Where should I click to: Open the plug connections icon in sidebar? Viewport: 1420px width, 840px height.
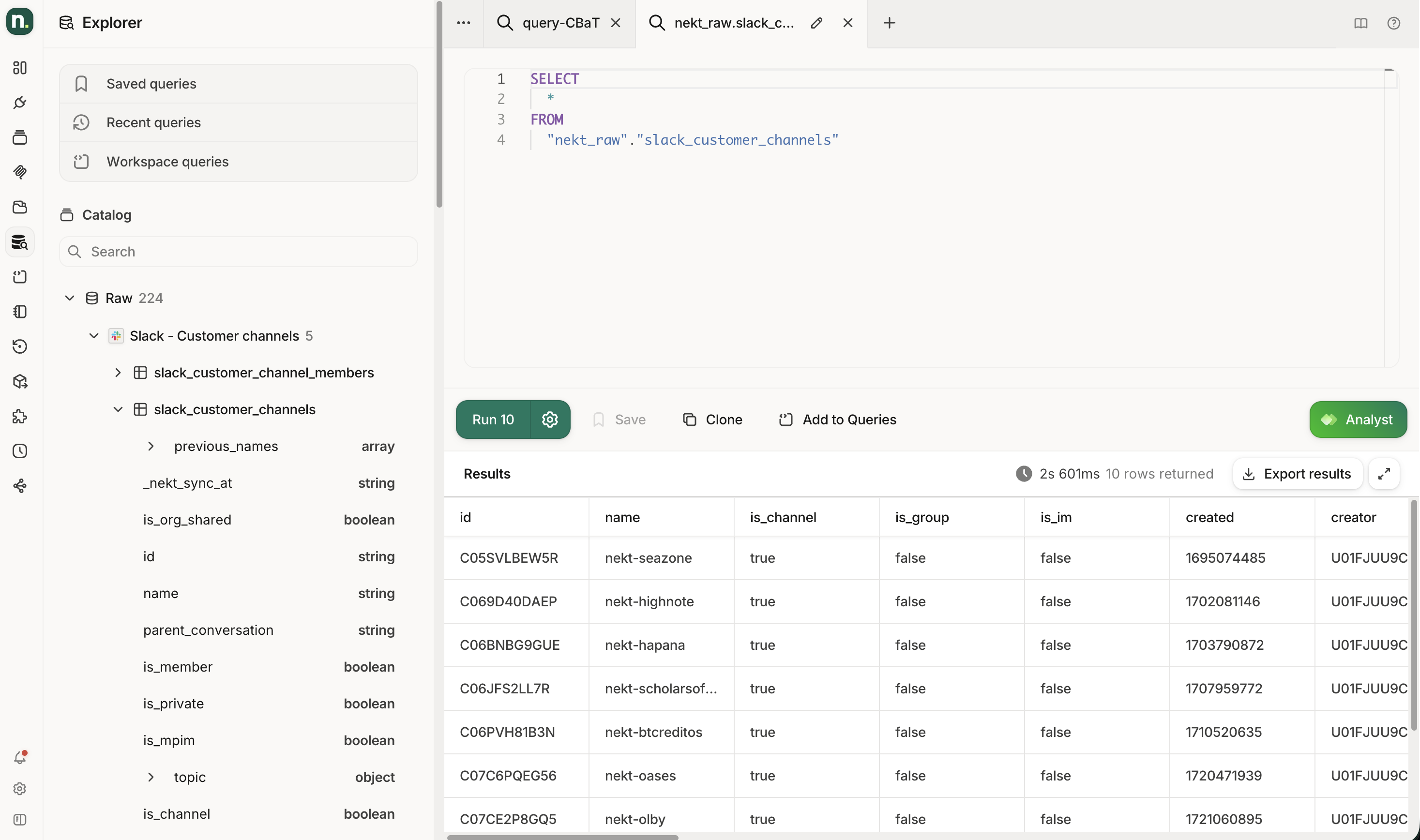pos(20,103)
